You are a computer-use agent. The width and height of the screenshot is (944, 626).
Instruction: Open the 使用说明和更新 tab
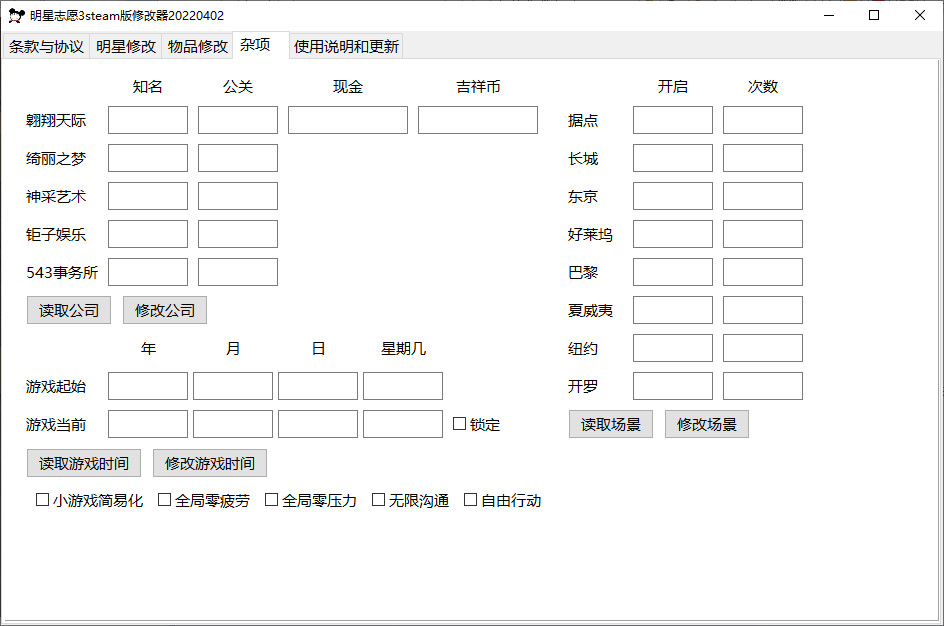346,47
